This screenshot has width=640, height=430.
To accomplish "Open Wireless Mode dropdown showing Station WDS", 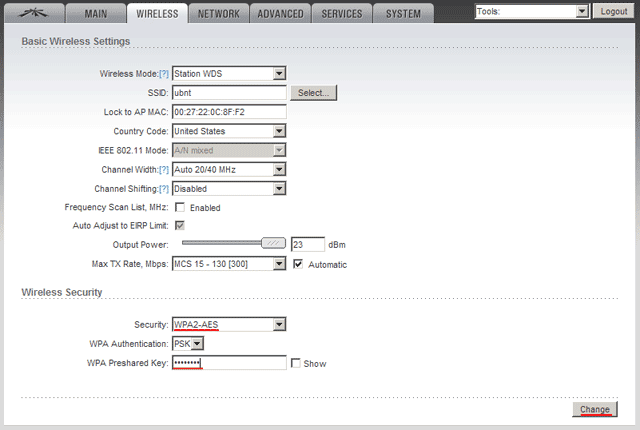I will [229, 73].
